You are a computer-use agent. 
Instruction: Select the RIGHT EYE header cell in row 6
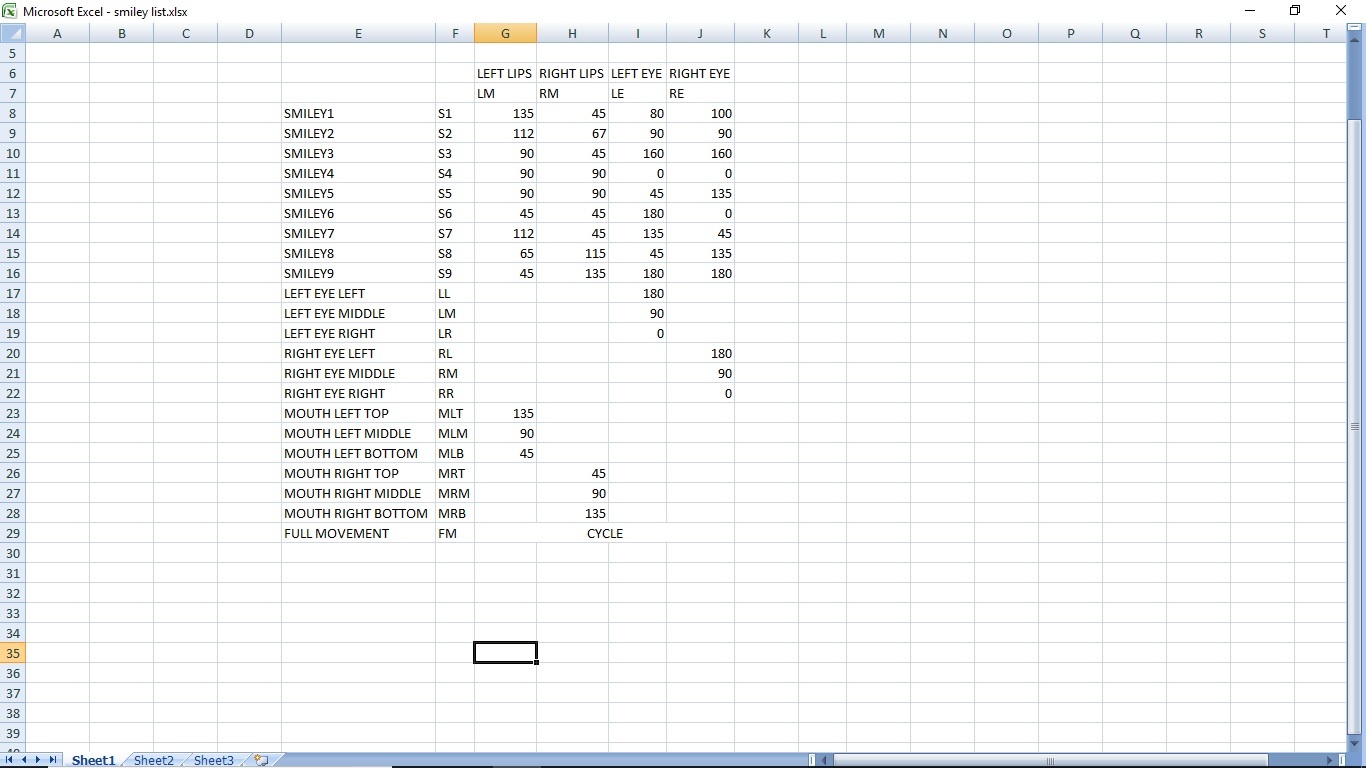[x=700, y=73]
